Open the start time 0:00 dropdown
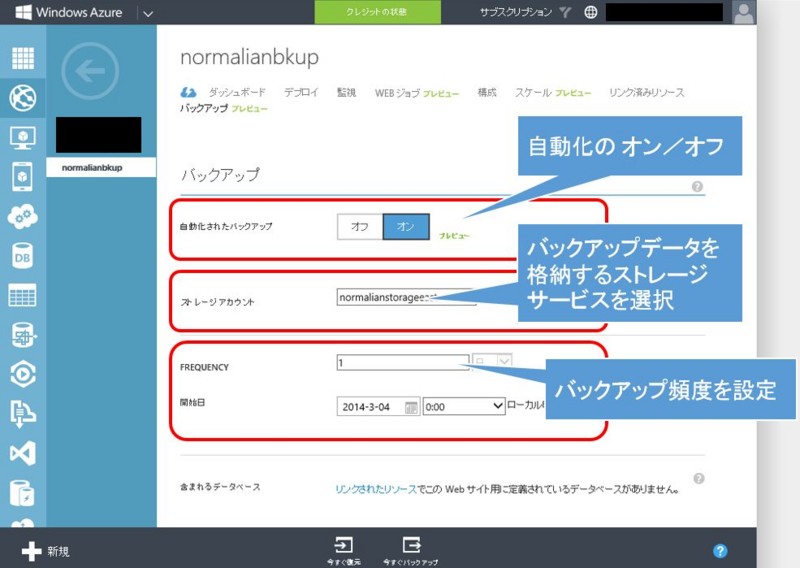The height and width of the screenshot is (568, 800). pyautogui.click(x=464, y=407)
